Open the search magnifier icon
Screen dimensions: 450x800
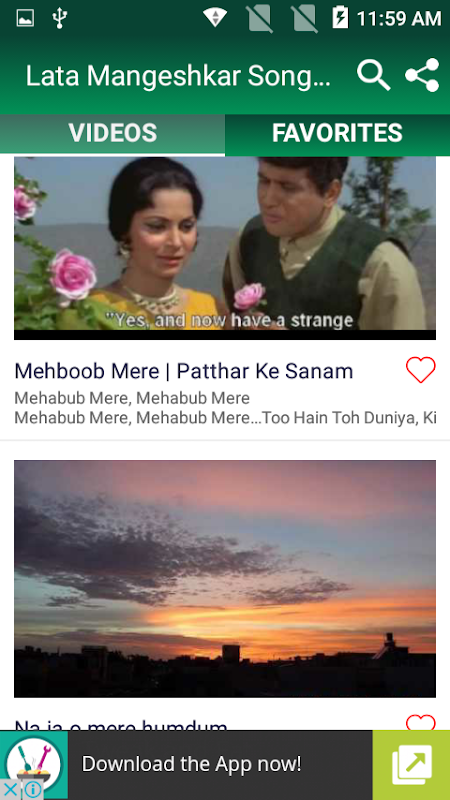373,75
